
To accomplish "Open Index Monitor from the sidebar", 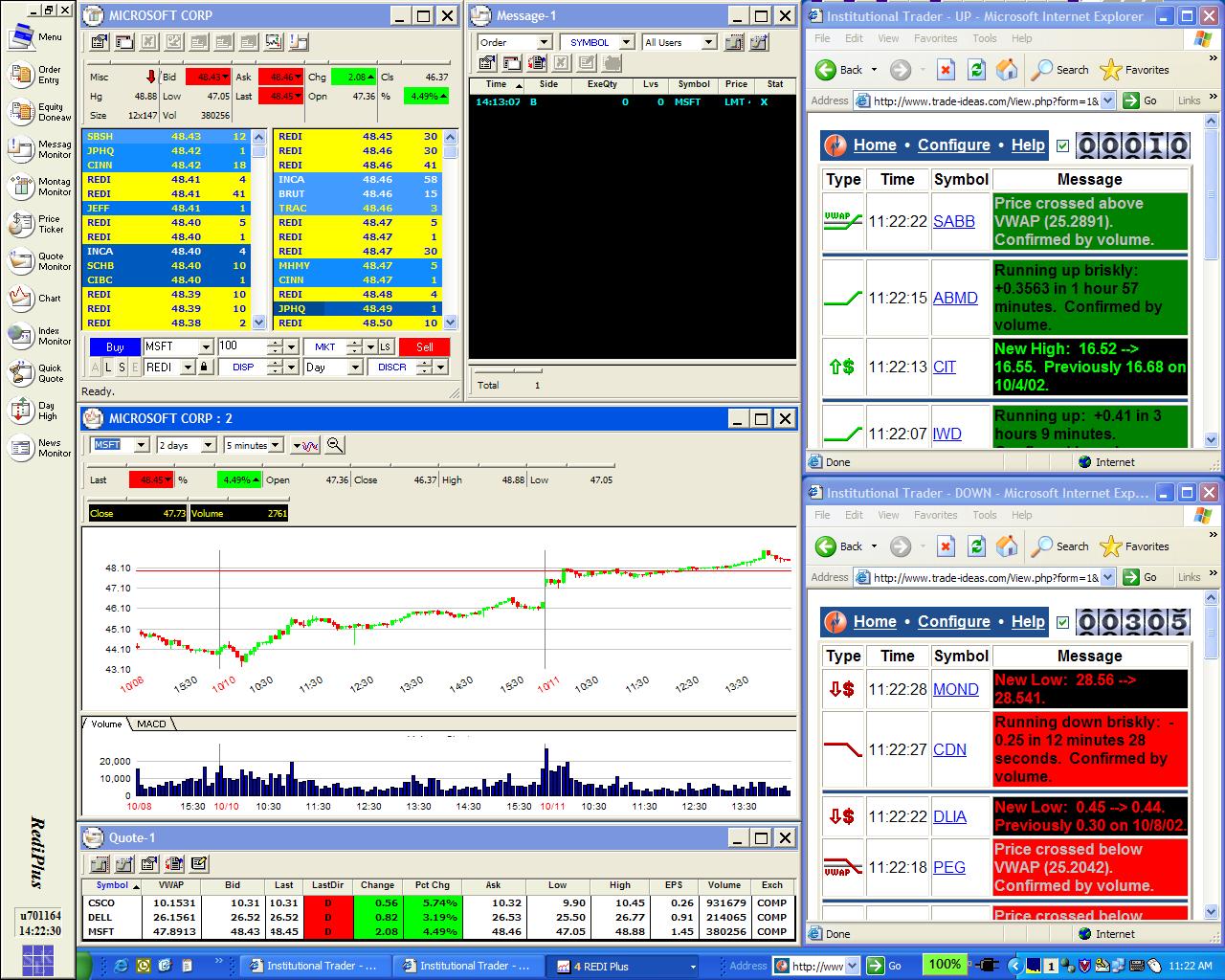I will tap(21, 336).
